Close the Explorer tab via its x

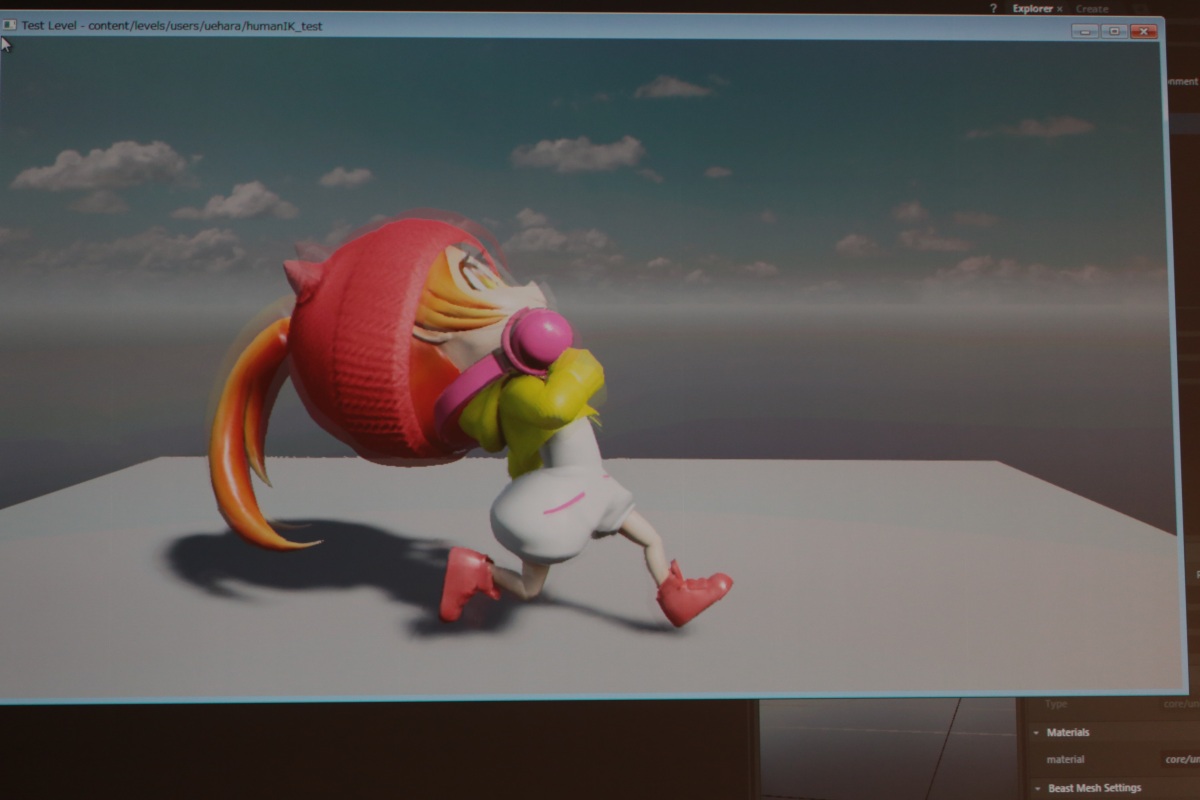pos(1060,9)
